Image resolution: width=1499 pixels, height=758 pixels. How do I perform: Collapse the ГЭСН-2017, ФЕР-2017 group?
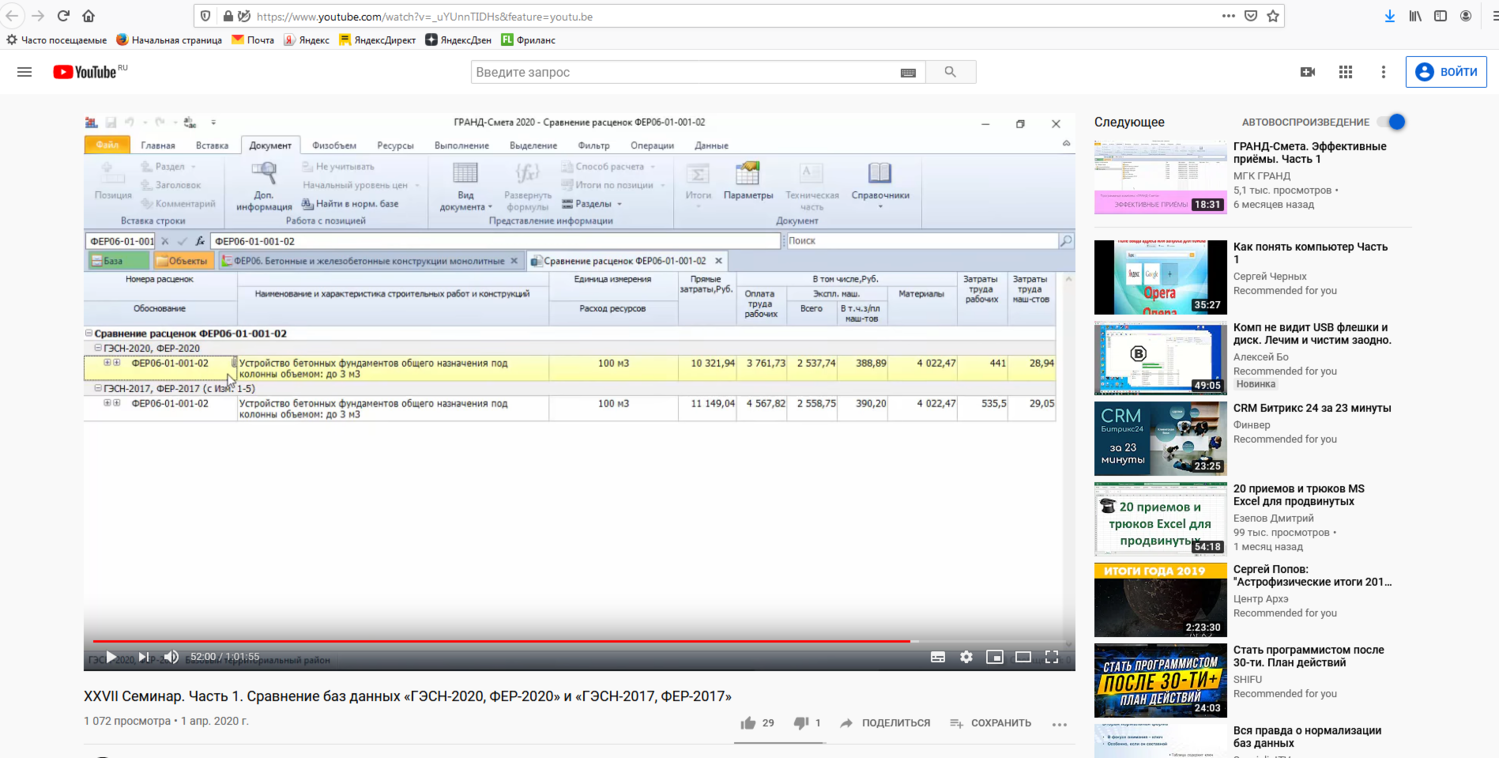coord(98,388)
